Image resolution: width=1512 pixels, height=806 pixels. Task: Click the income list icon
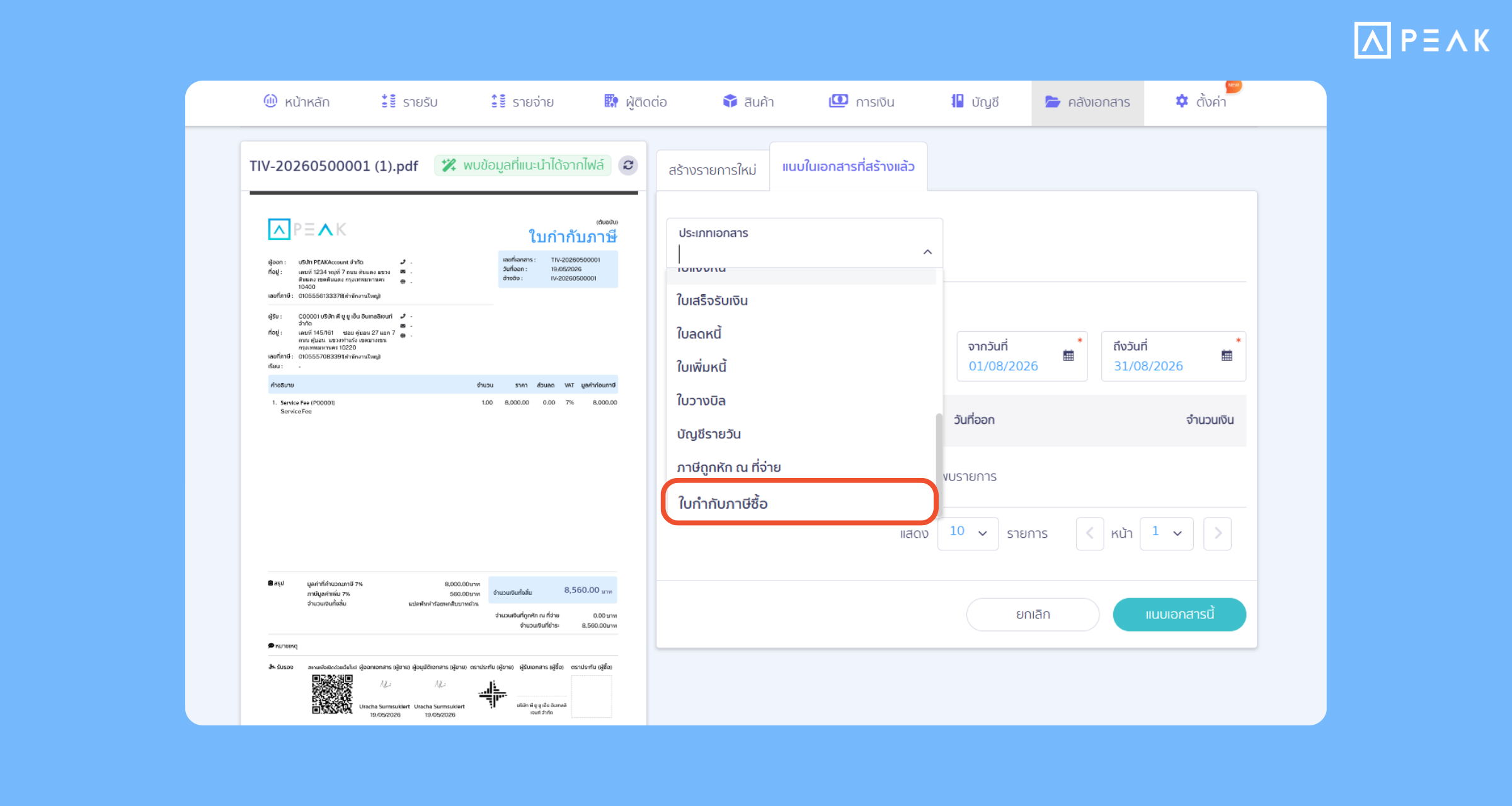388,101
